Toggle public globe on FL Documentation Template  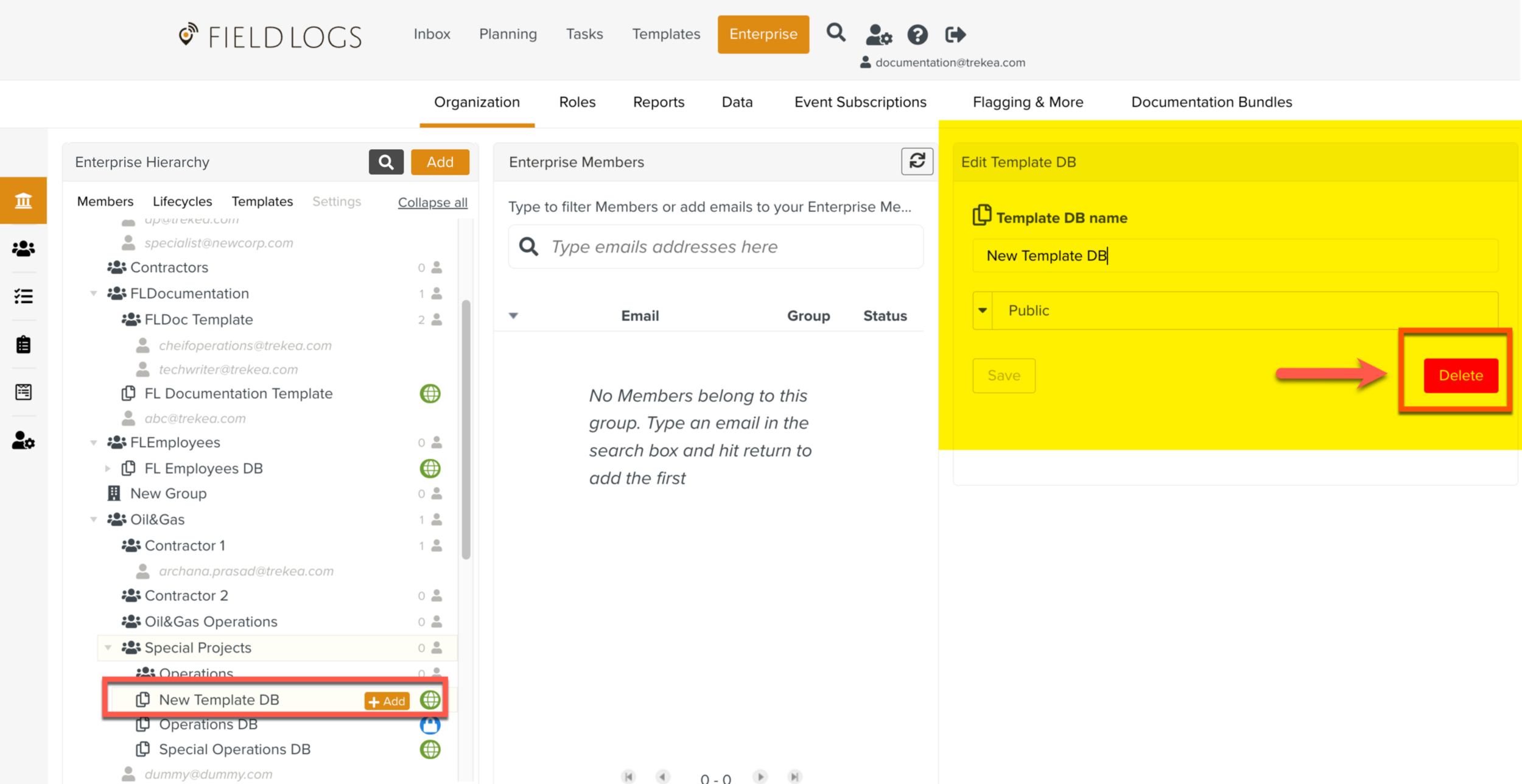[430, 394]
